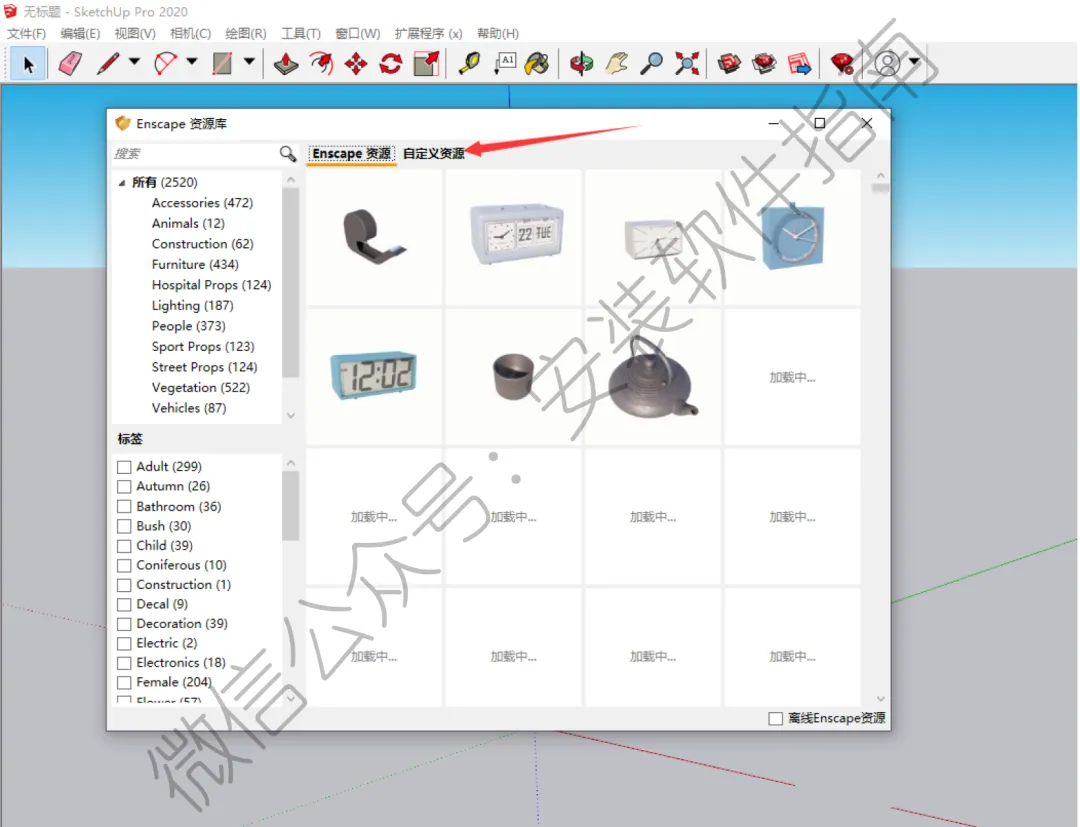This screenshot has height=827, width=1080.
Task: Select the Text label tool
Action: (505, 64)
